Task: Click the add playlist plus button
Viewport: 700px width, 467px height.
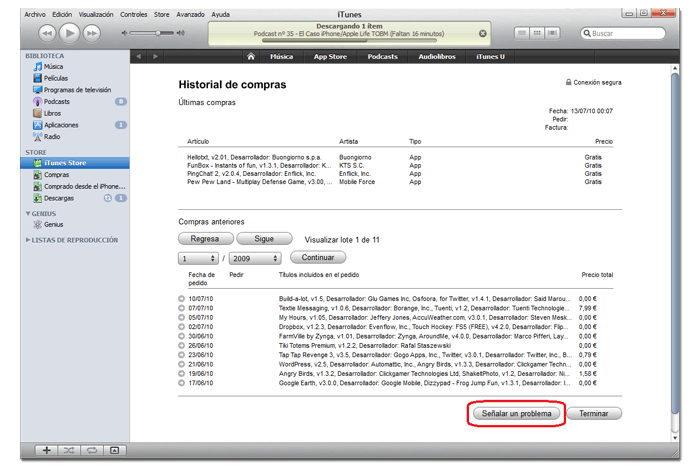Action: (x=47, y=451)
